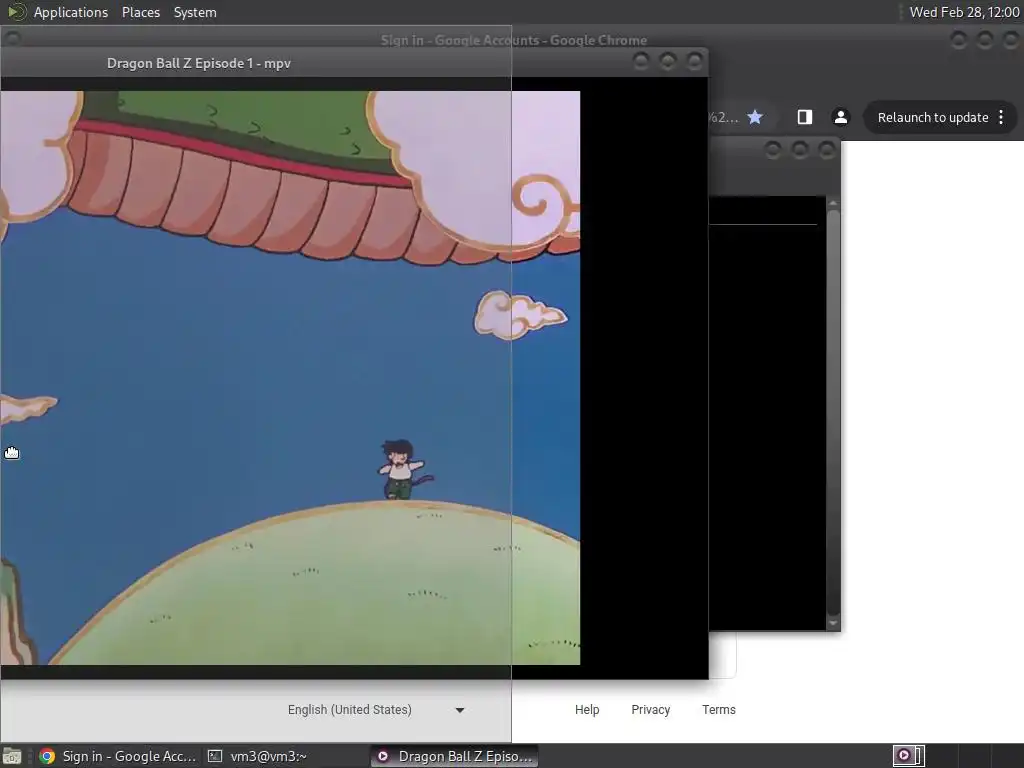The height and width of the screenshot is (768, 1024).
Task: Click the terminal scrollbar down arrow
Action: 833,622
